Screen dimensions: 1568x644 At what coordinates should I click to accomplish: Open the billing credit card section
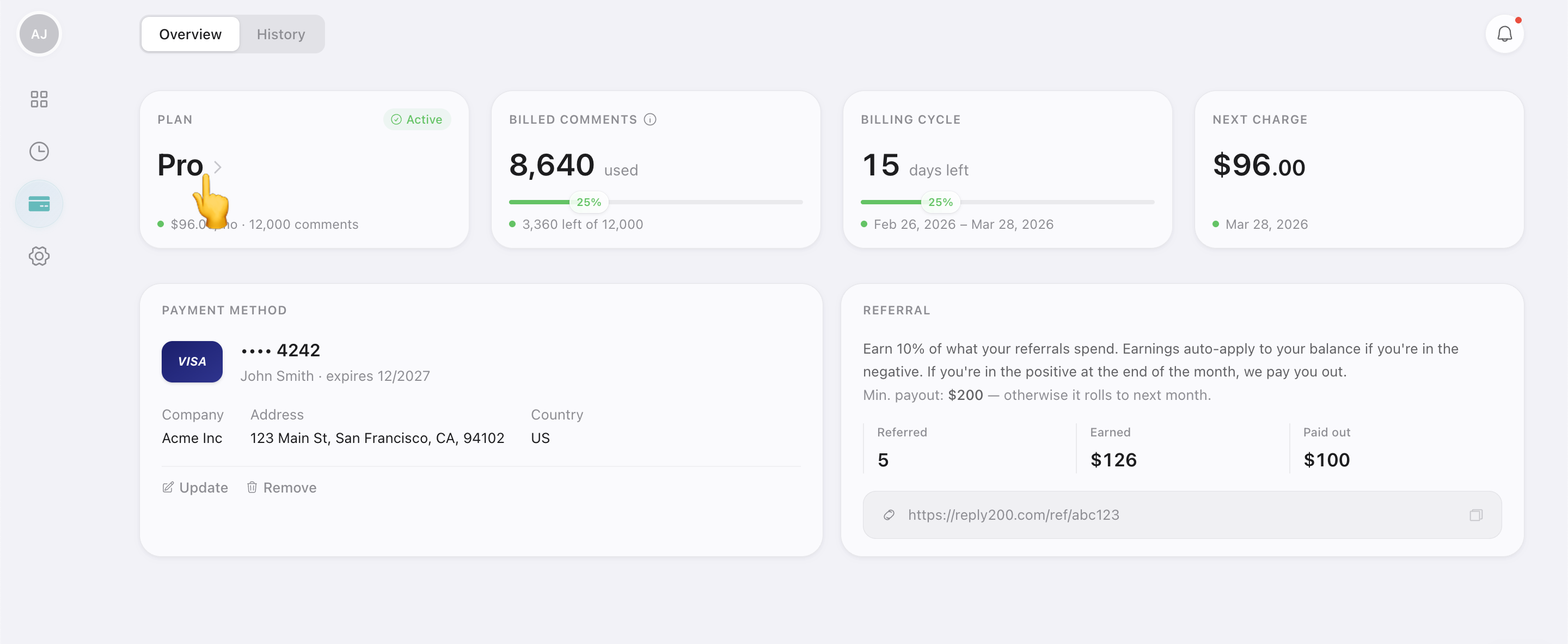click(x=39, y=203)
